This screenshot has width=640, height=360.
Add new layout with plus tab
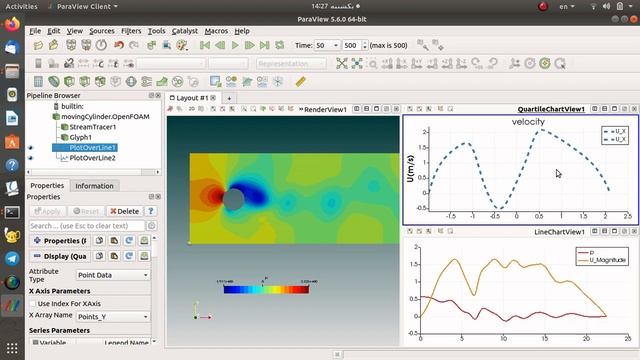[x=229, y=98]
